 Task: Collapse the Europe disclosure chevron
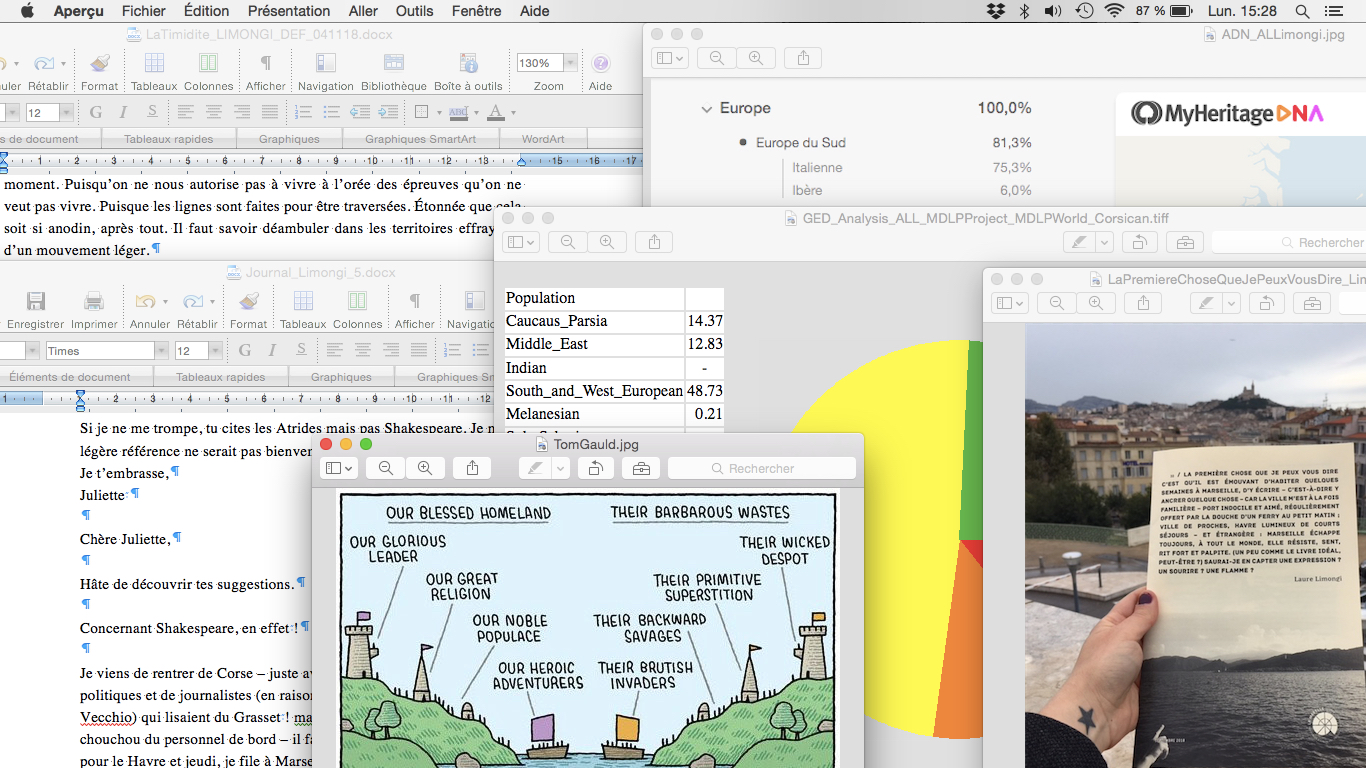[707, 109]
